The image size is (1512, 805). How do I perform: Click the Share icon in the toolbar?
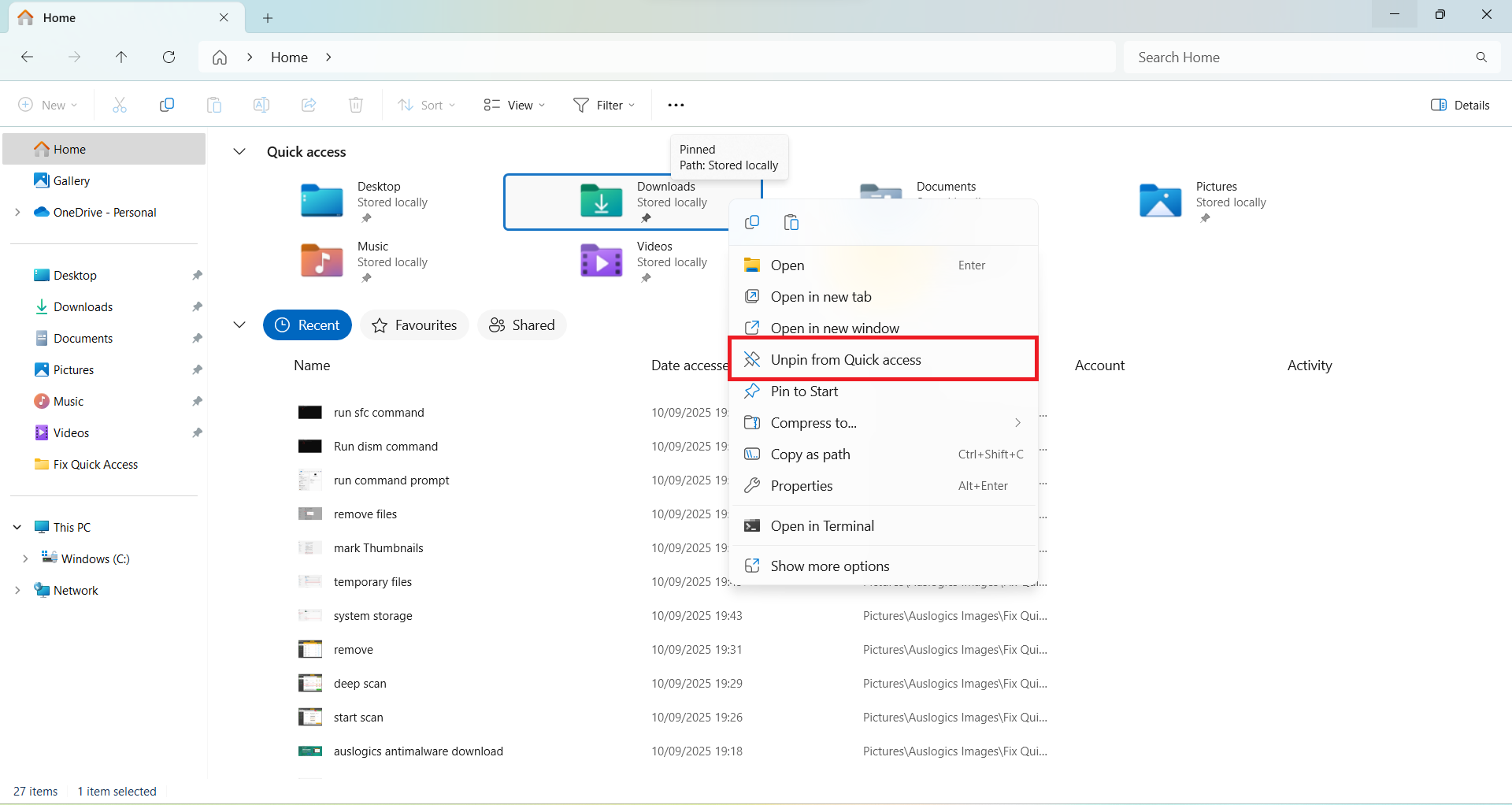[308, 104]
